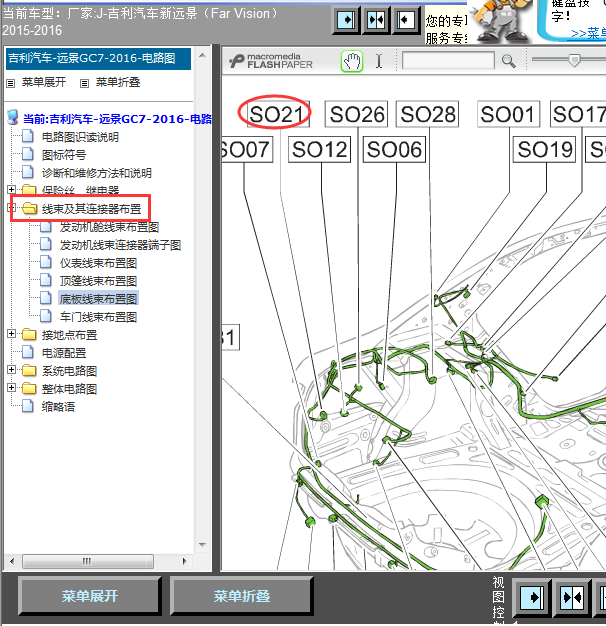Click tree panel scroll-up arrow
The image size is (606, 626).
[202, 55]
